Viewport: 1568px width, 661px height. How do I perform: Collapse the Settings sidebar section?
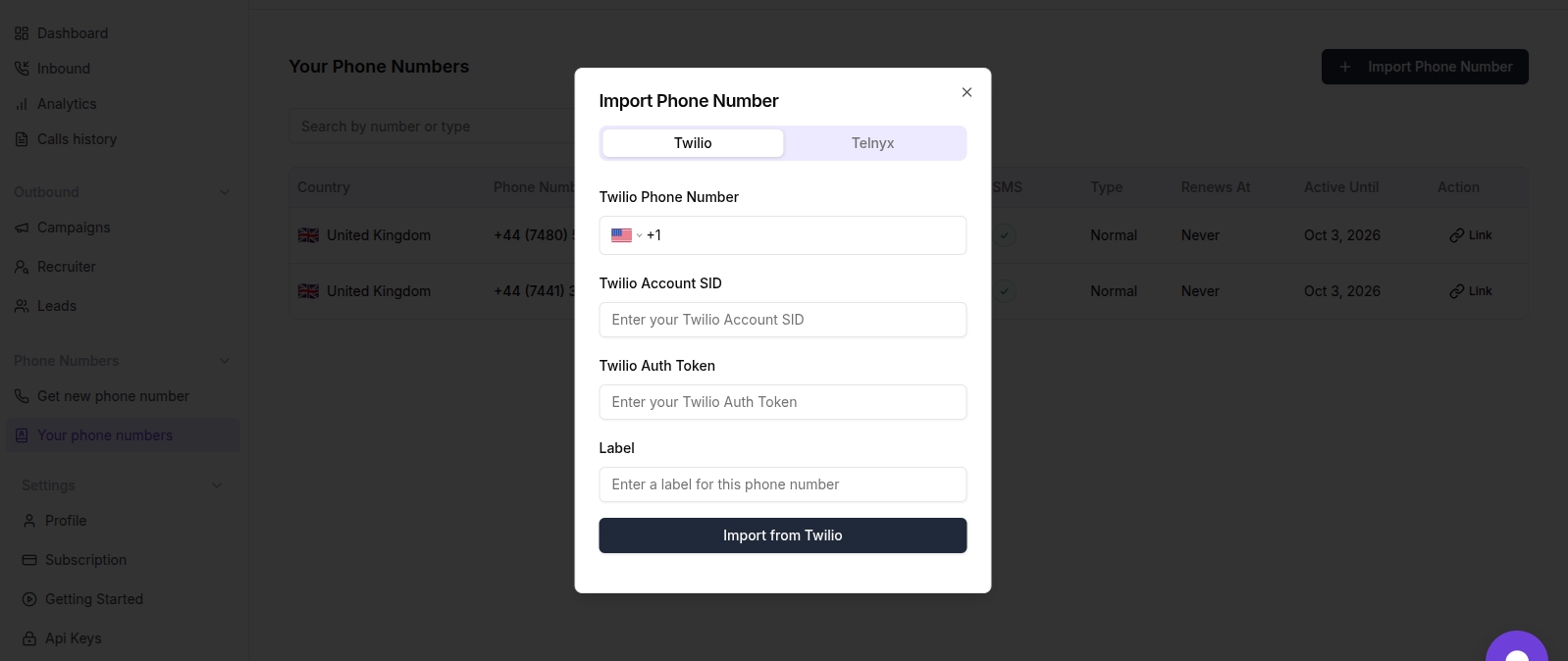tap(217, 485)
